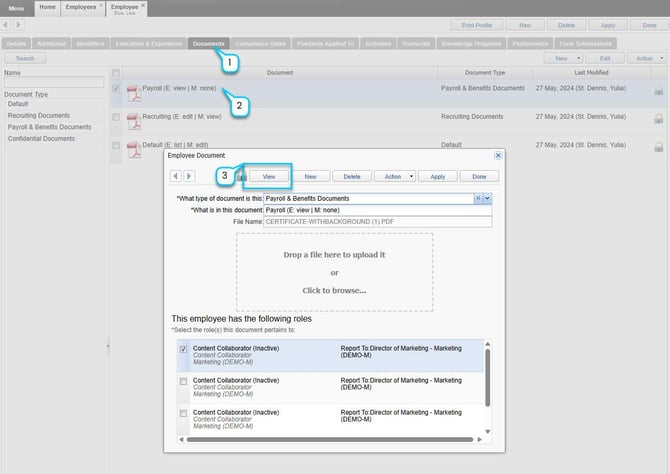Click lock icon on the Payroll row
The height and width of the screenshot is (474, 670).
click(658, 91)
